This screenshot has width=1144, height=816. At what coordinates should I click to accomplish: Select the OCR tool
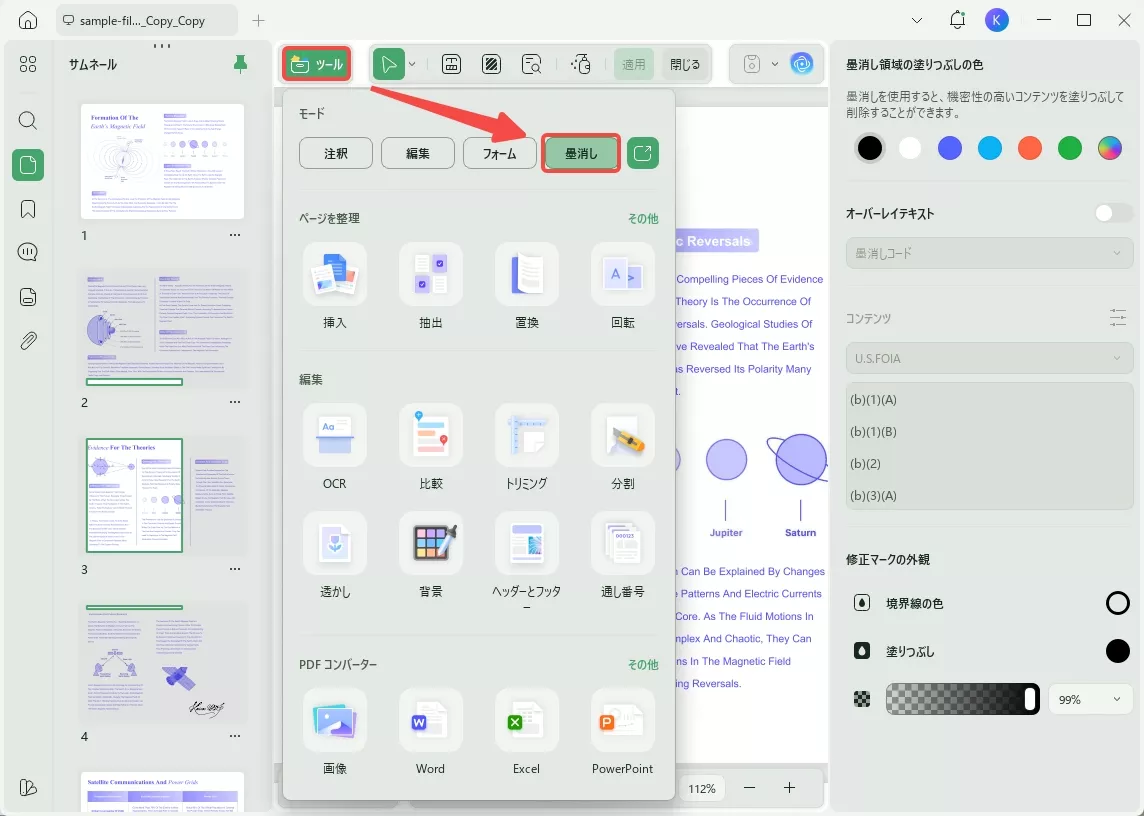tap(334, 447)
